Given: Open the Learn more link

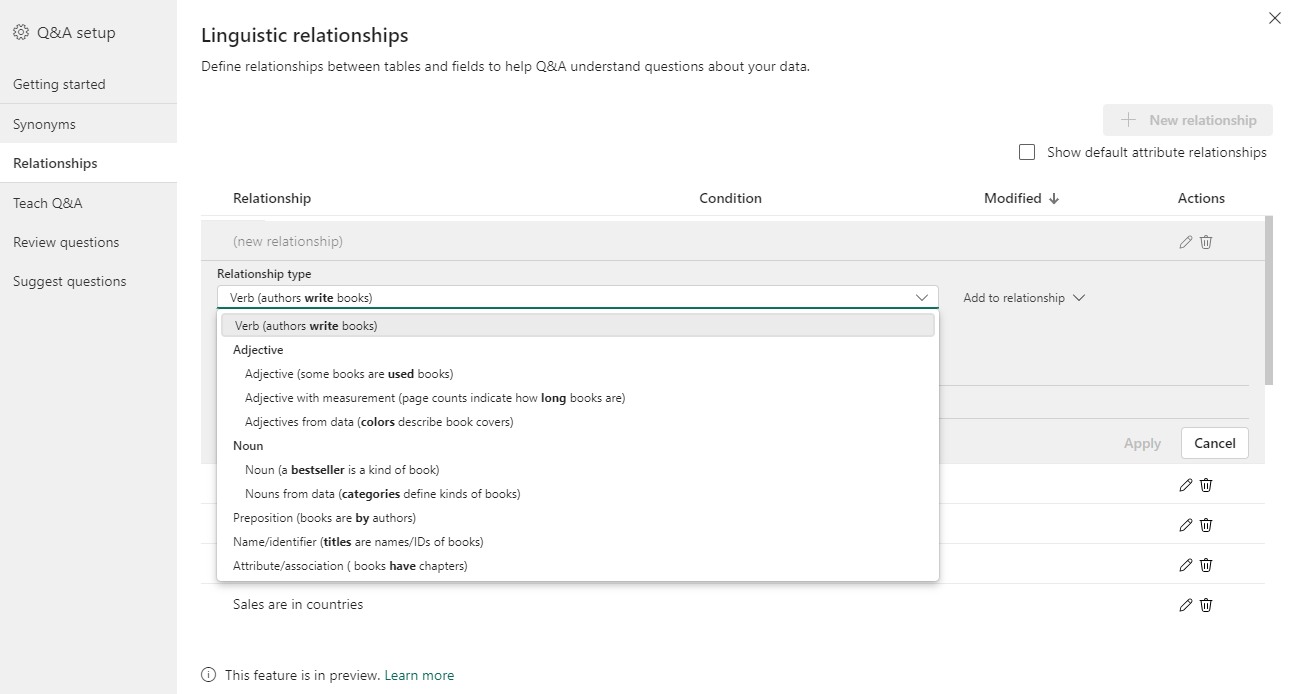Looking at the screenshot, I should click(419, 674).
